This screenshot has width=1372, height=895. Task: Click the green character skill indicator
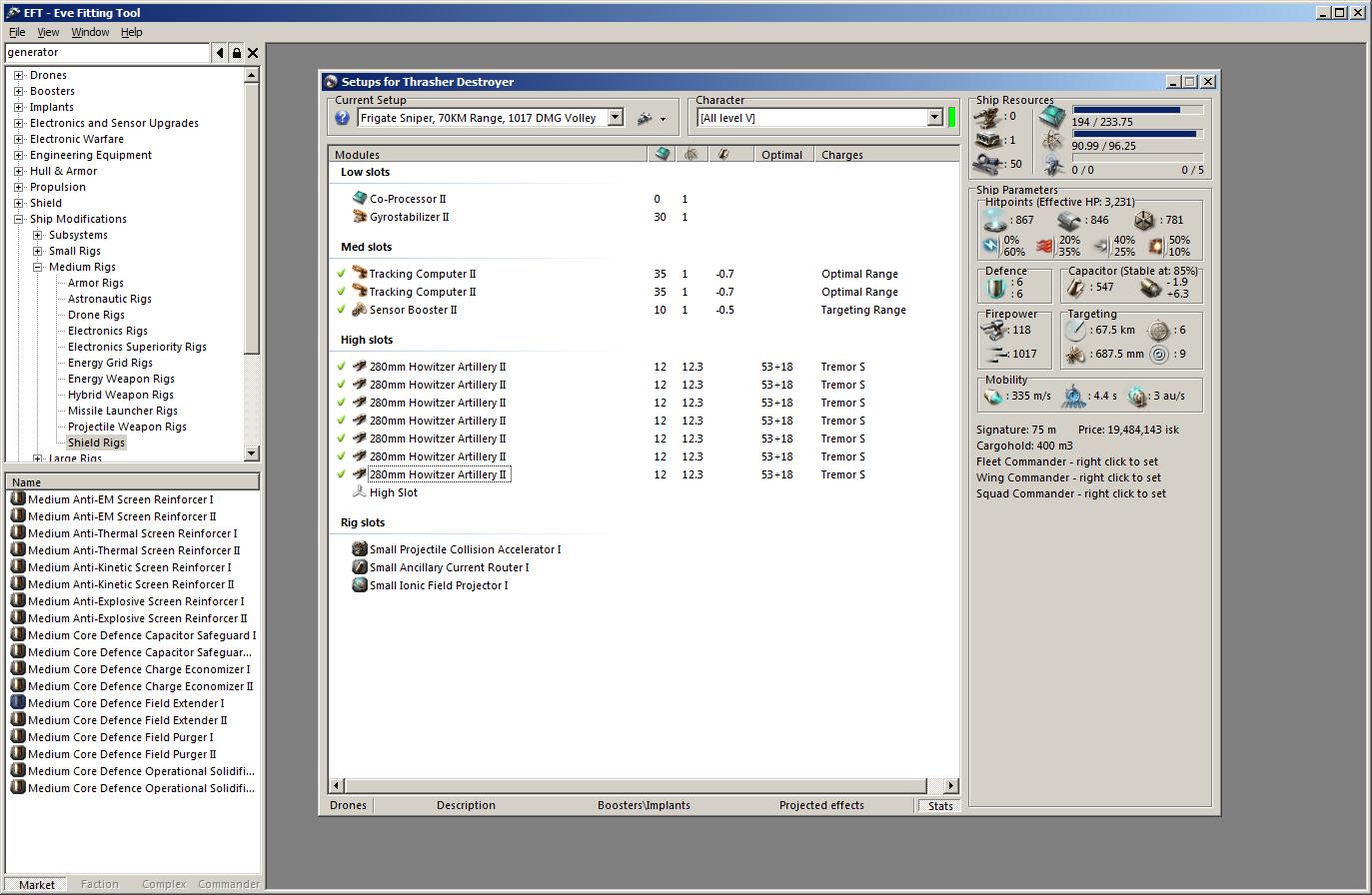(x=951, y=118)
